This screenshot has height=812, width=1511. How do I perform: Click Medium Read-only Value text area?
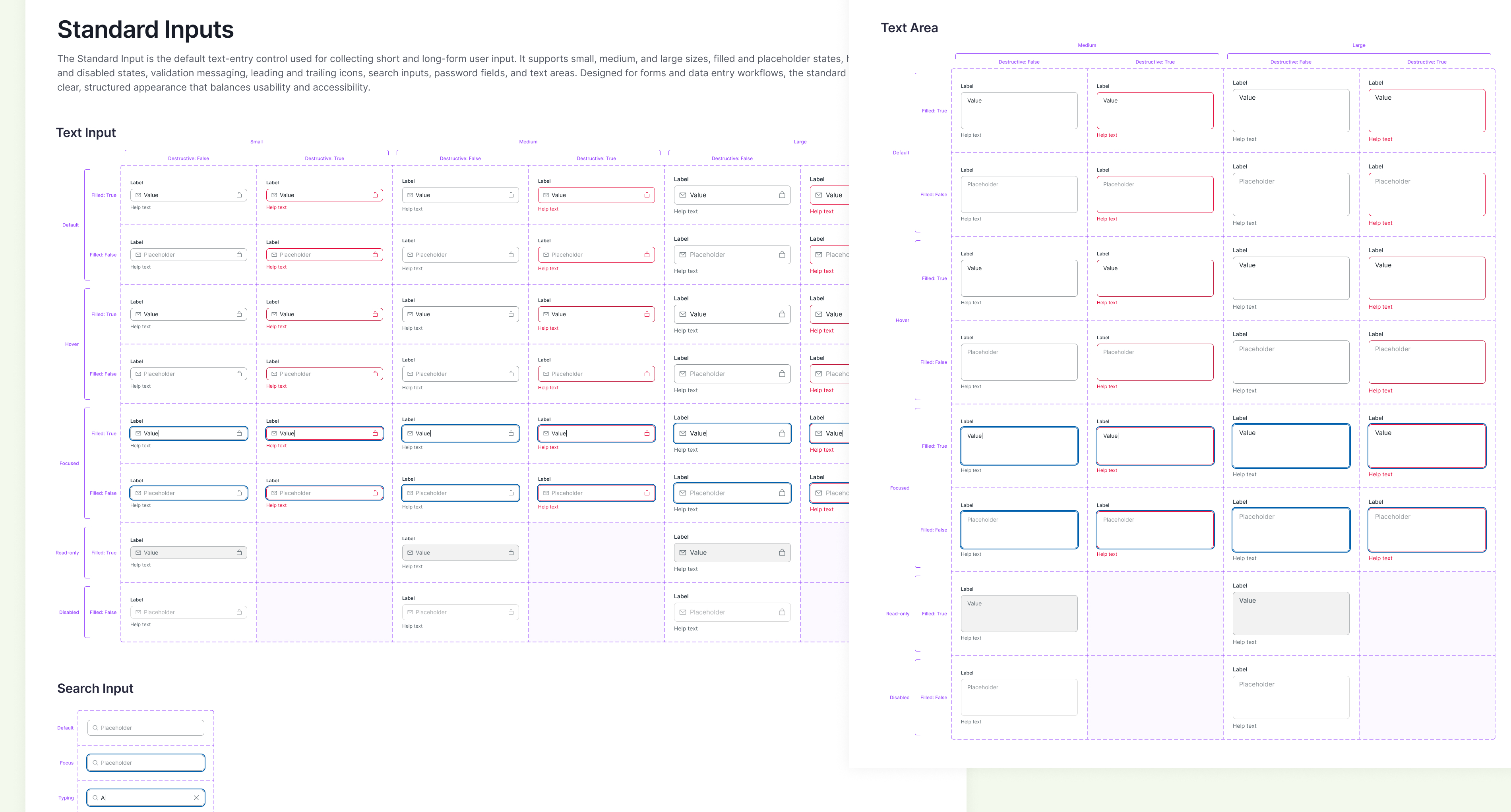click(x=1019, y=614)
